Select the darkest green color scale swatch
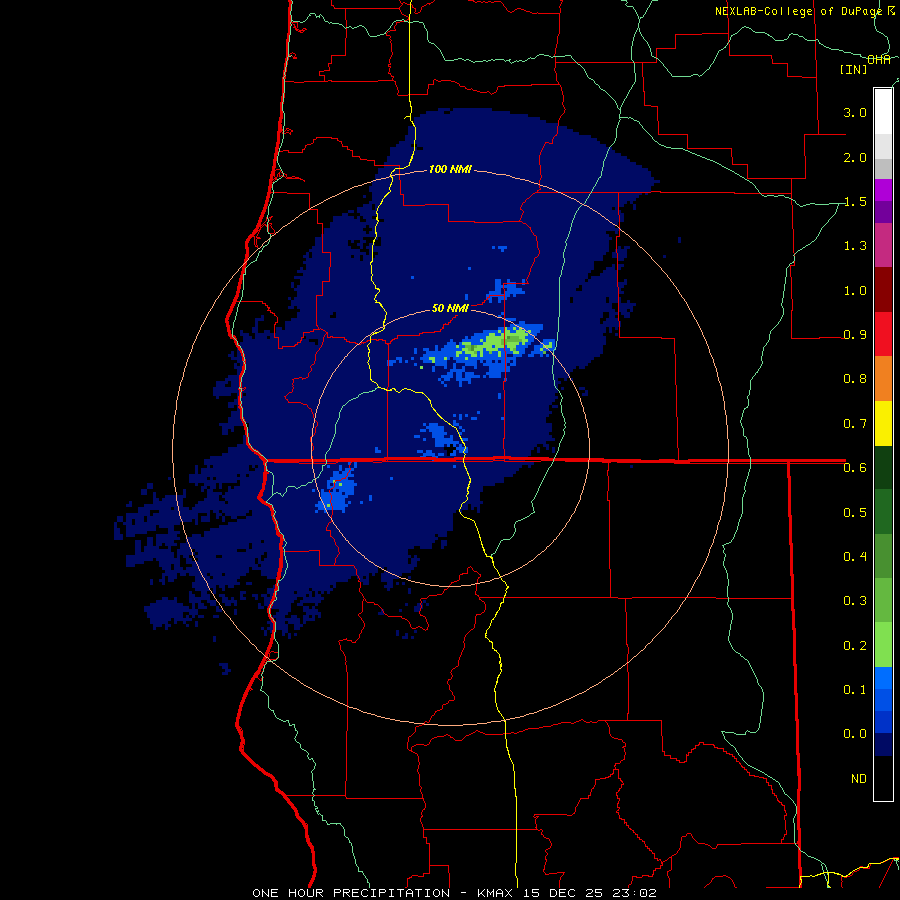Viewport: 900px width, 900px height. click(x=883, y=467)
